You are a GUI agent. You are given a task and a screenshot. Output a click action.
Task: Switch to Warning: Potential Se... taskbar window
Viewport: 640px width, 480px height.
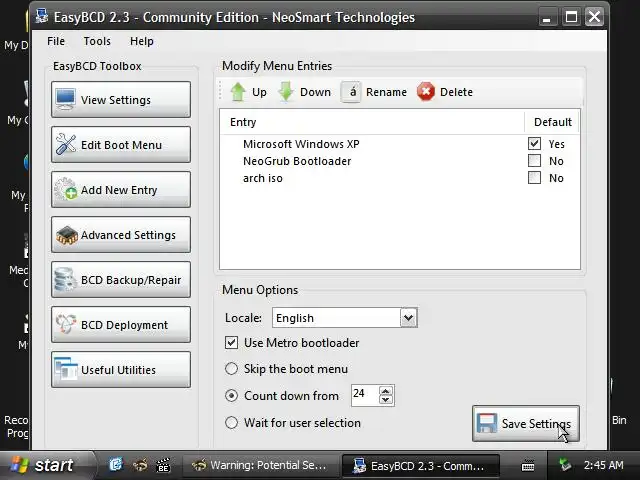click(x=260, y=465)
